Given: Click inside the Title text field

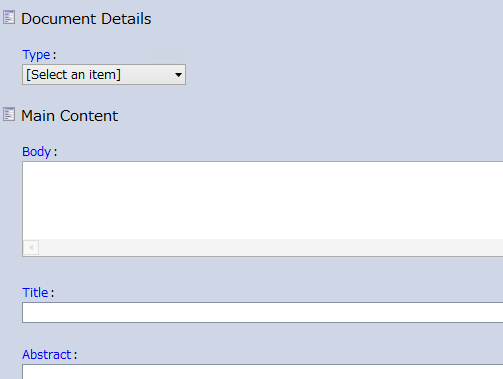Looking at the screenshot, I should tap(263, 313).
